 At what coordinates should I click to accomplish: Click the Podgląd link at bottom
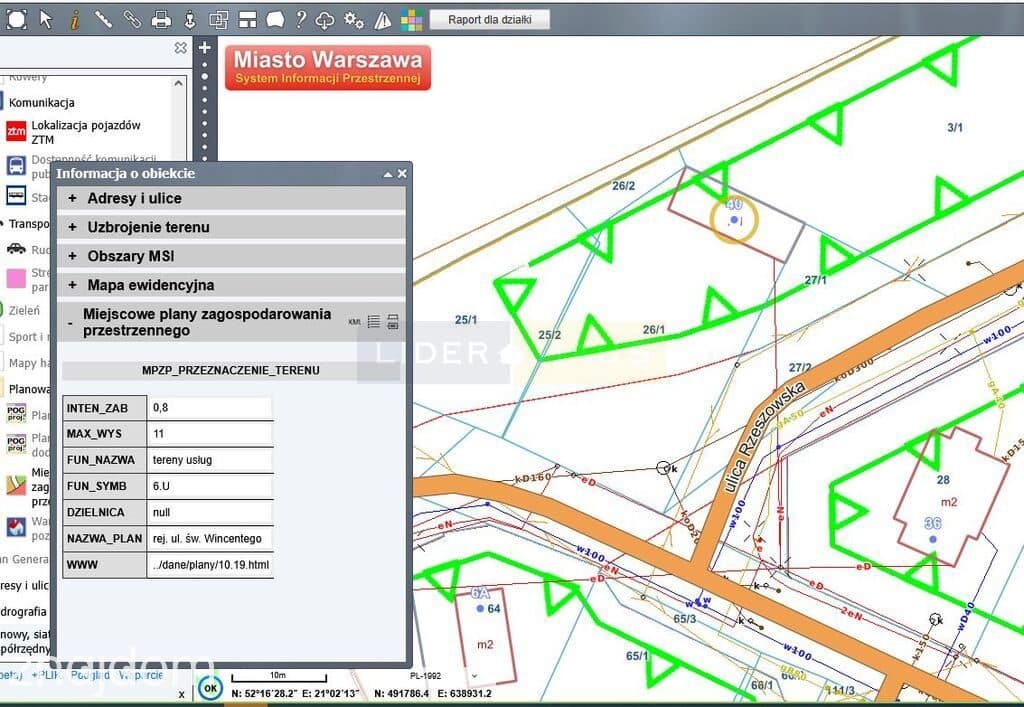[x=90, y=674]
